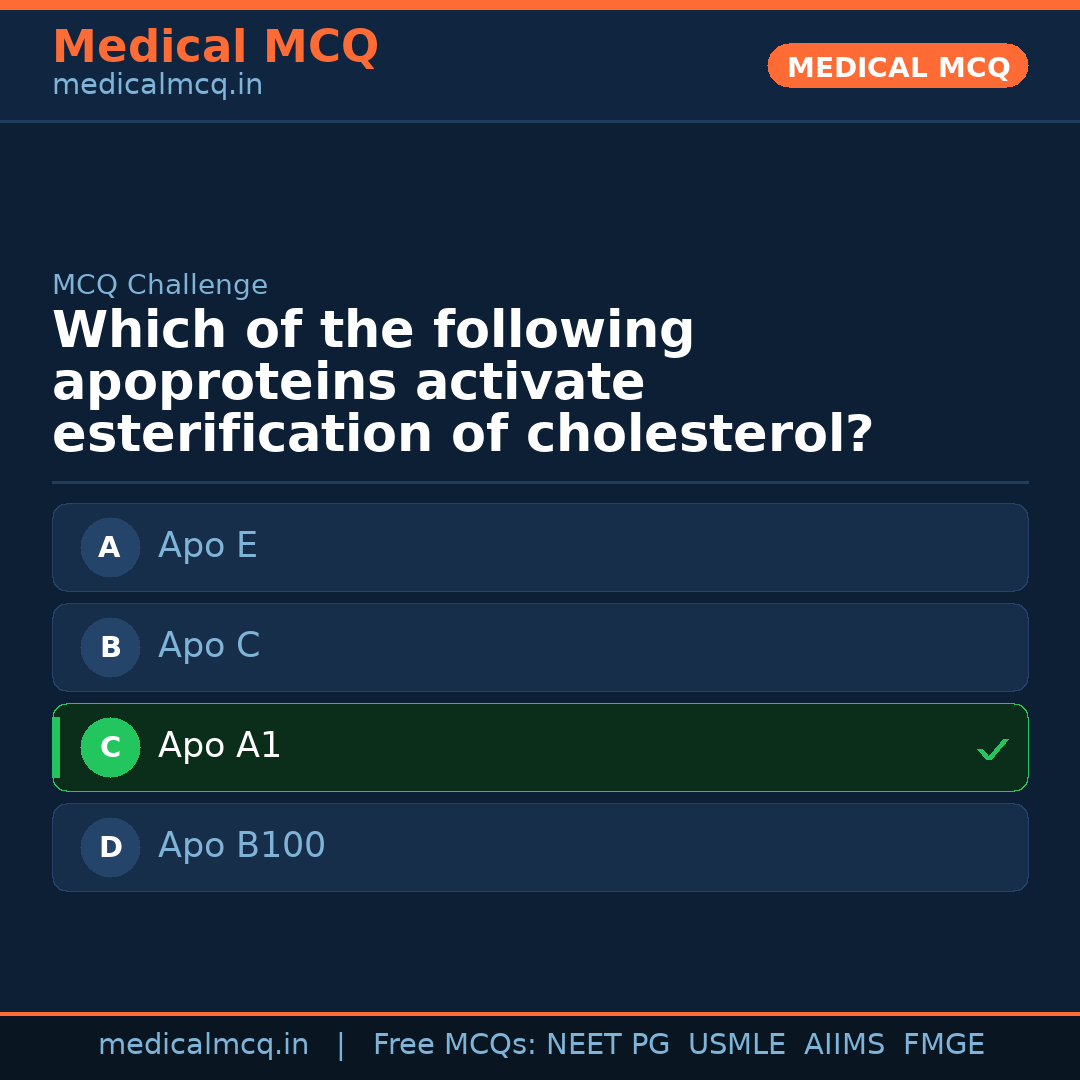Click the medicalmcq.in link under the logo
Image resolution: width=1080 pixels, height=1080 pixels.
(157, 84)
